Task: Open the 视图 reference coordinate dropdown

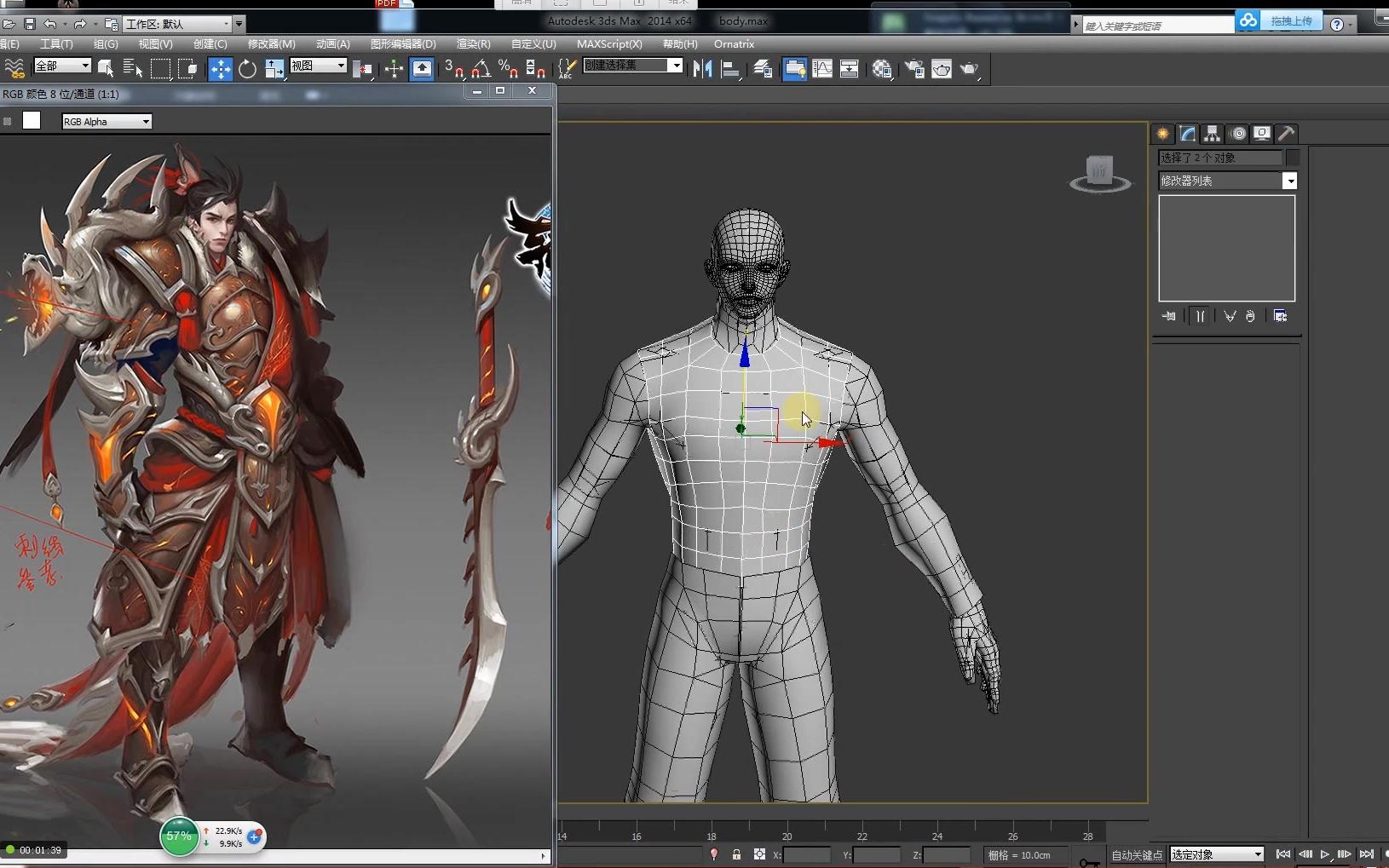Action: coord(318,66)
